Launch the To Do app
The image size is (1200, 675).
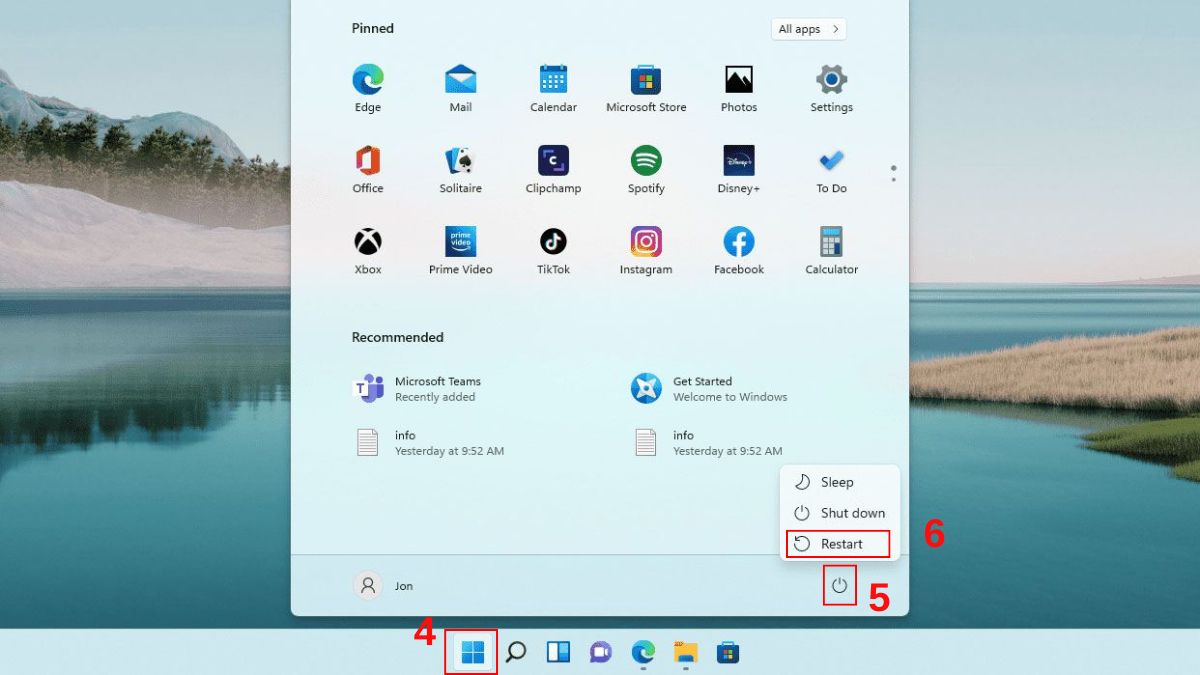[x=831, y=169]
